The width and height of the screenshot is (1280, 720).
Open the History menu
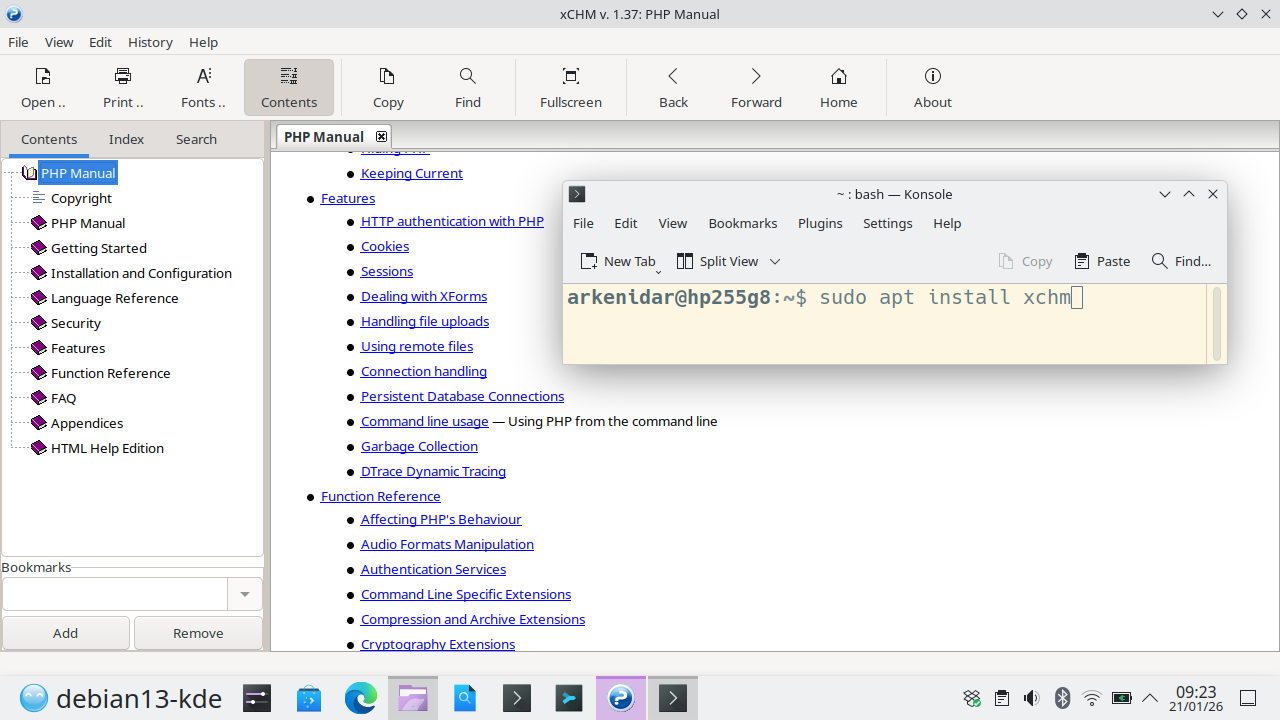pos(150,42)
